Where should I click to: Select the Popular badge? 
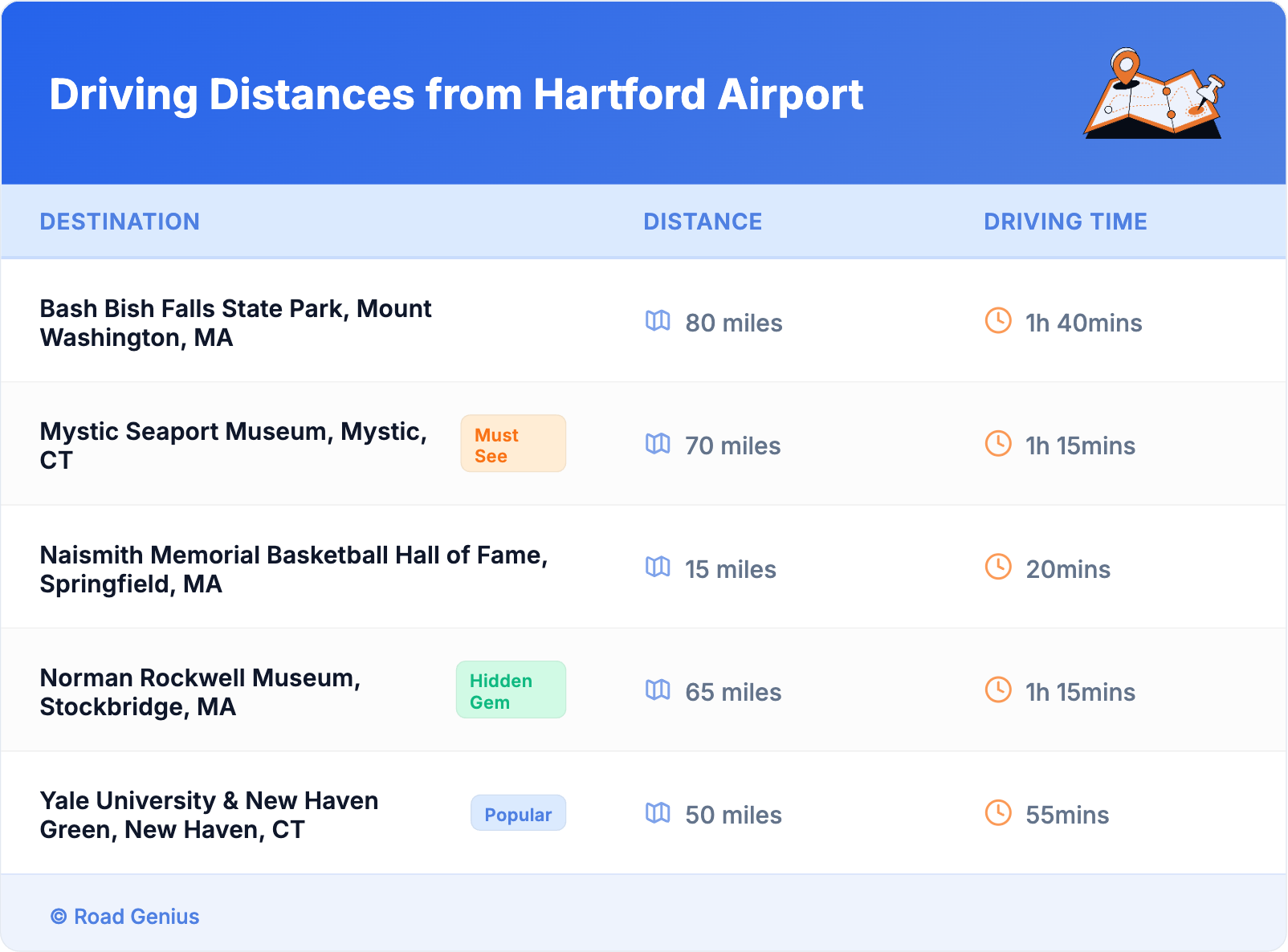518,814
